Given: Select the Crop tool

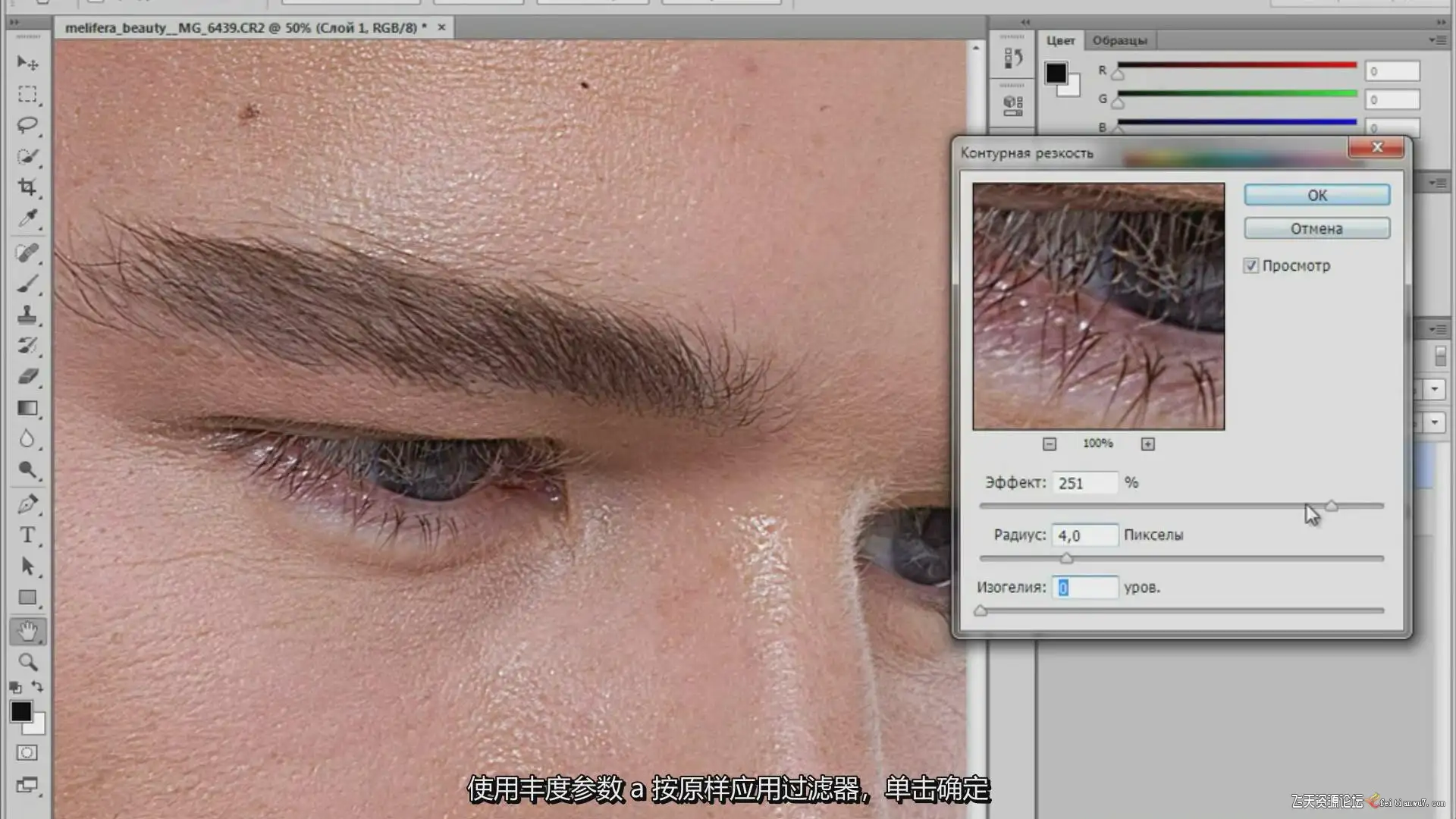Looking at the screenshot, I should point(27,187).
